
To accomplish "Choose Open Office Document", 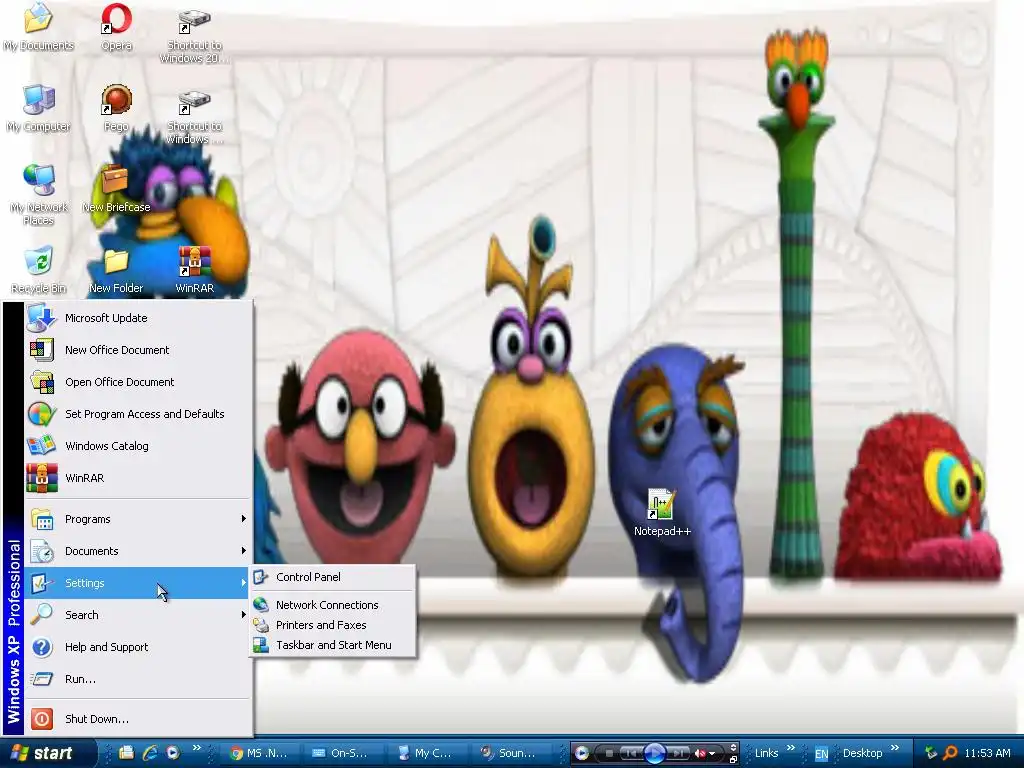I will coord(138,382).
